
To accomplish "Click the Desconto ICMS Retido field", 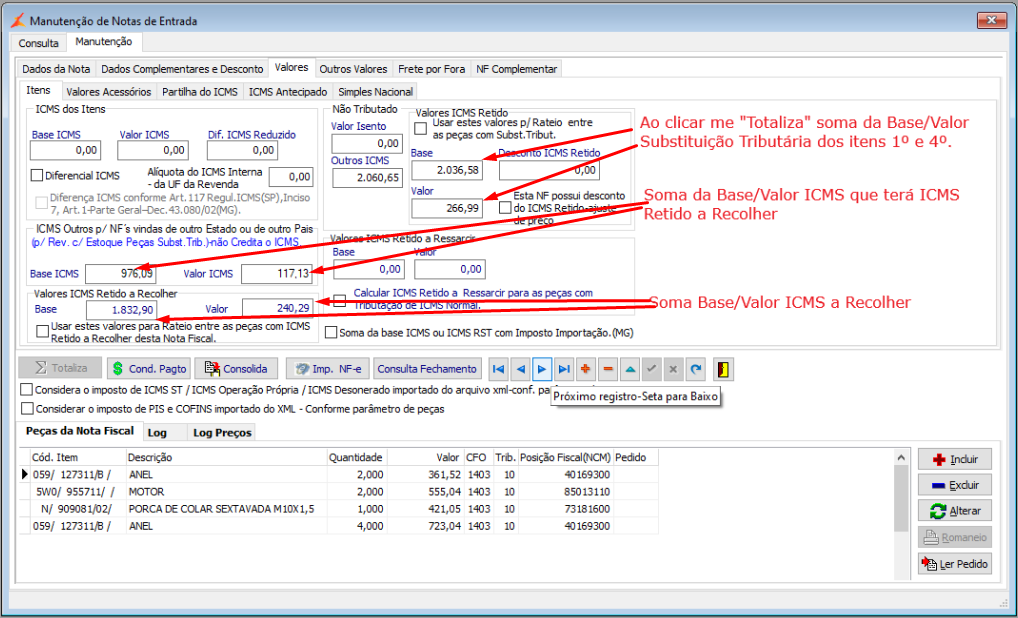I will point(549,170).
